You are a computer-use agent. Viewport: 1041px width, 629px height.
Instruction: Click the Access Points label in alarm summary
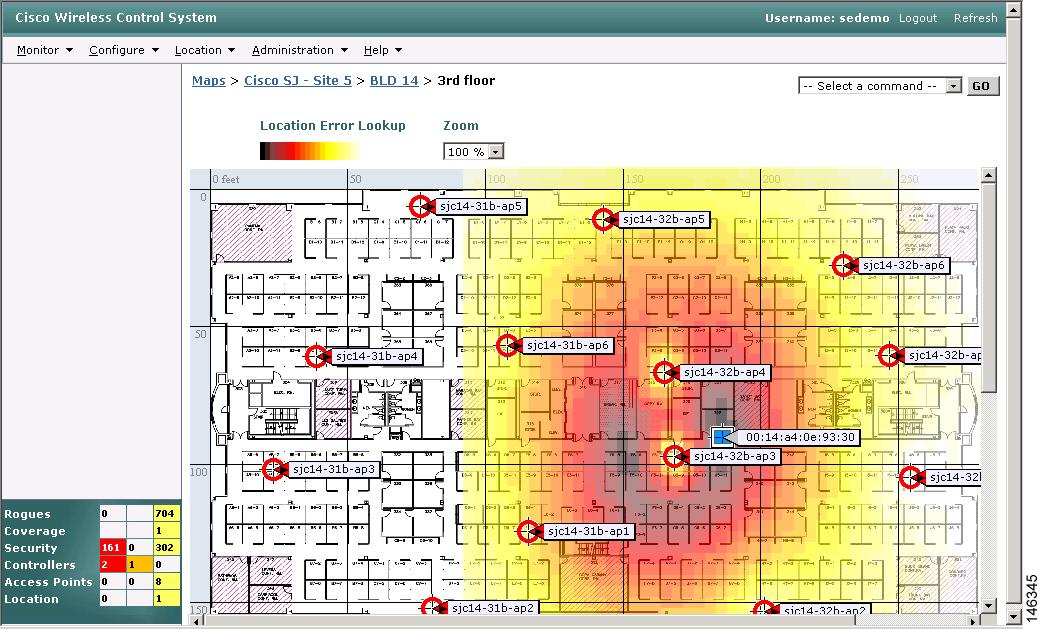click(x=48, y=583)
